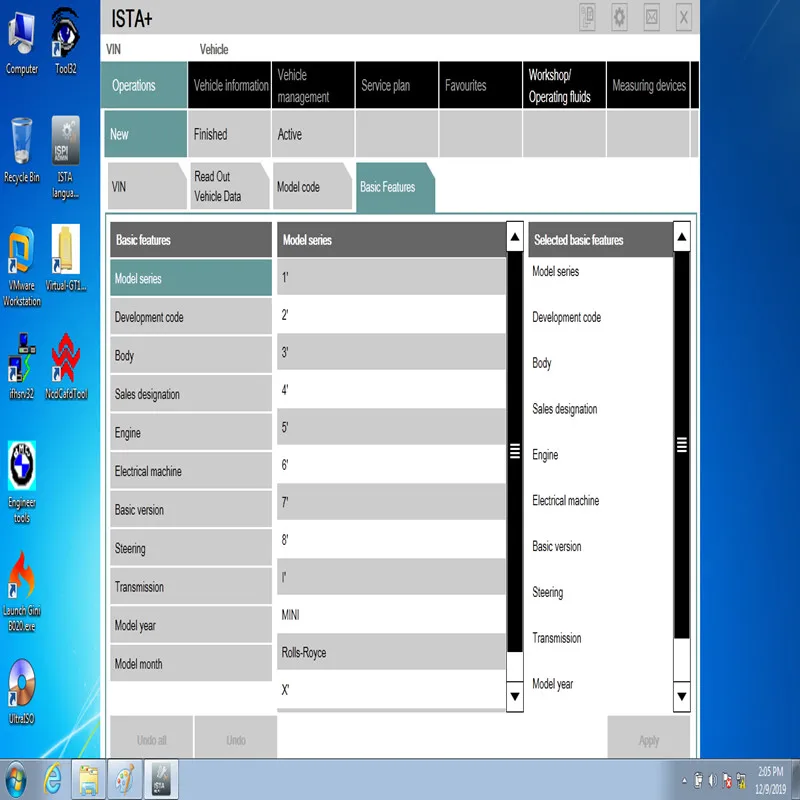Click Model series scrollbar thumb grip
Viewport: 800px width, 800px height.
coord(515,451)
